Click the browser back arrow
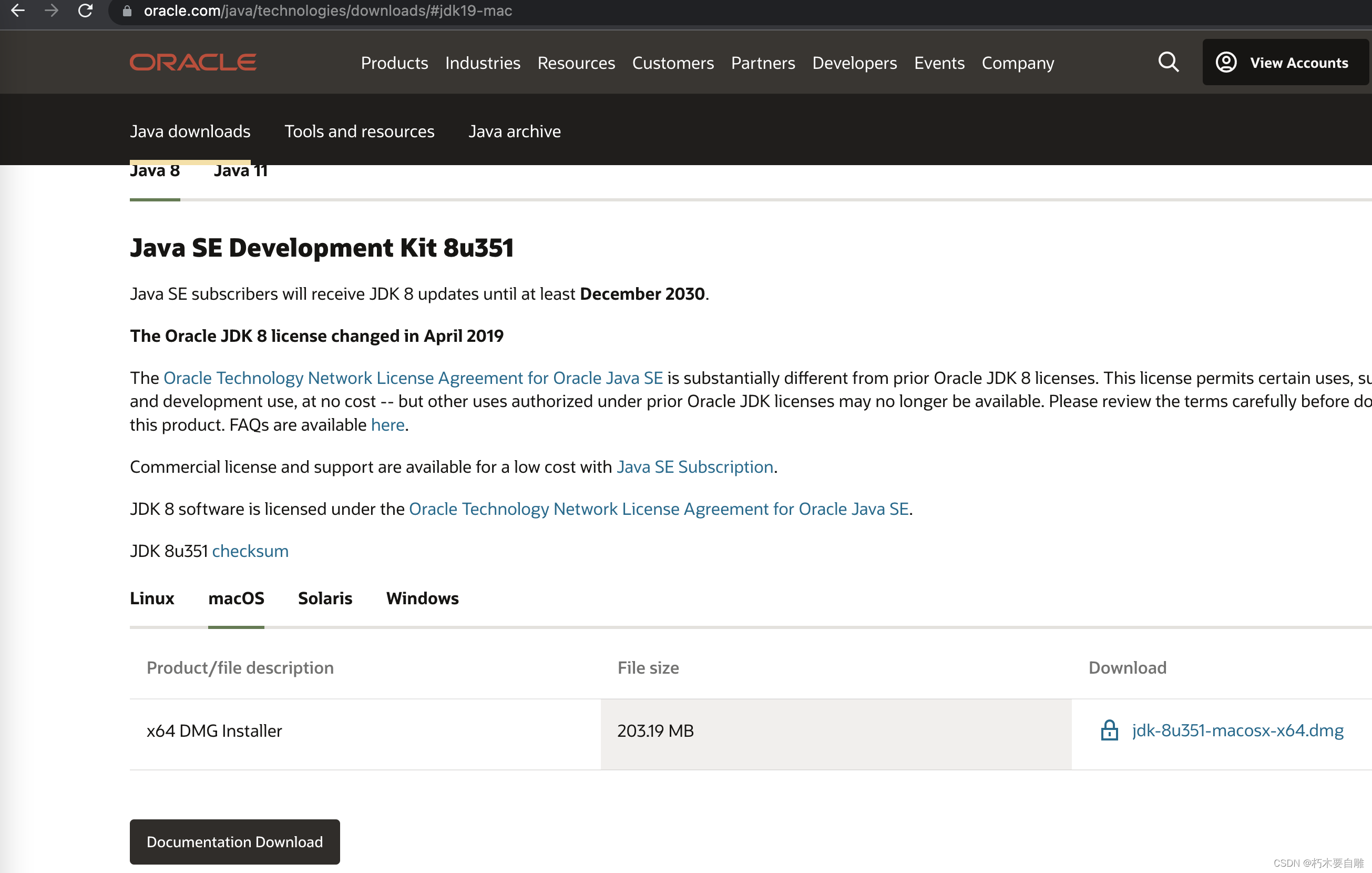Viewport: 1372px width, 873px height. click(x=18, y=11)
